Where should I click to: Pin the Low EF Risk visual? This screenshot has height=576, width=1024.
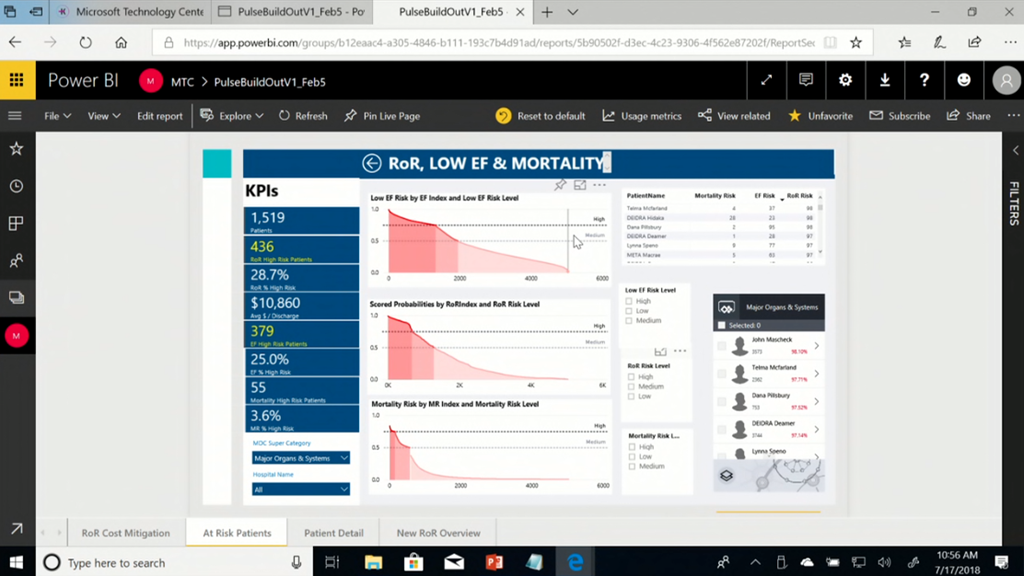[560, 185]
